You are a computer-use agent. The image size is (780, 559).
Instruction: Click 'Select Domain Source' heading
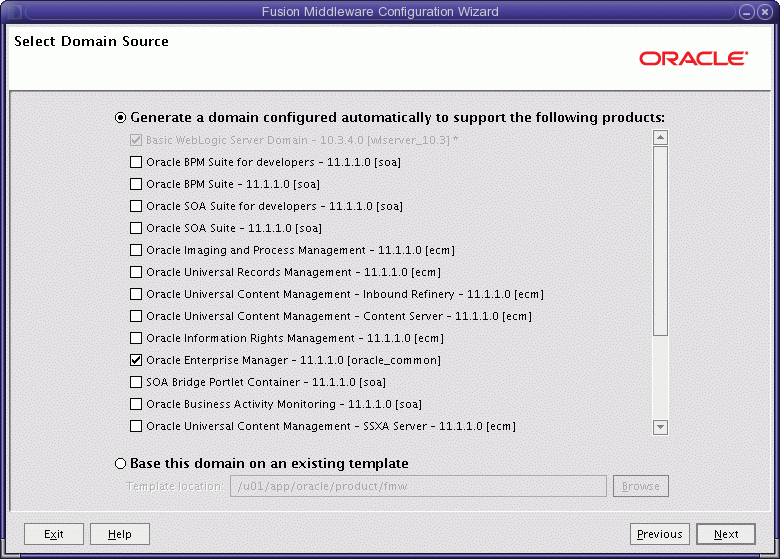[91, 41]
